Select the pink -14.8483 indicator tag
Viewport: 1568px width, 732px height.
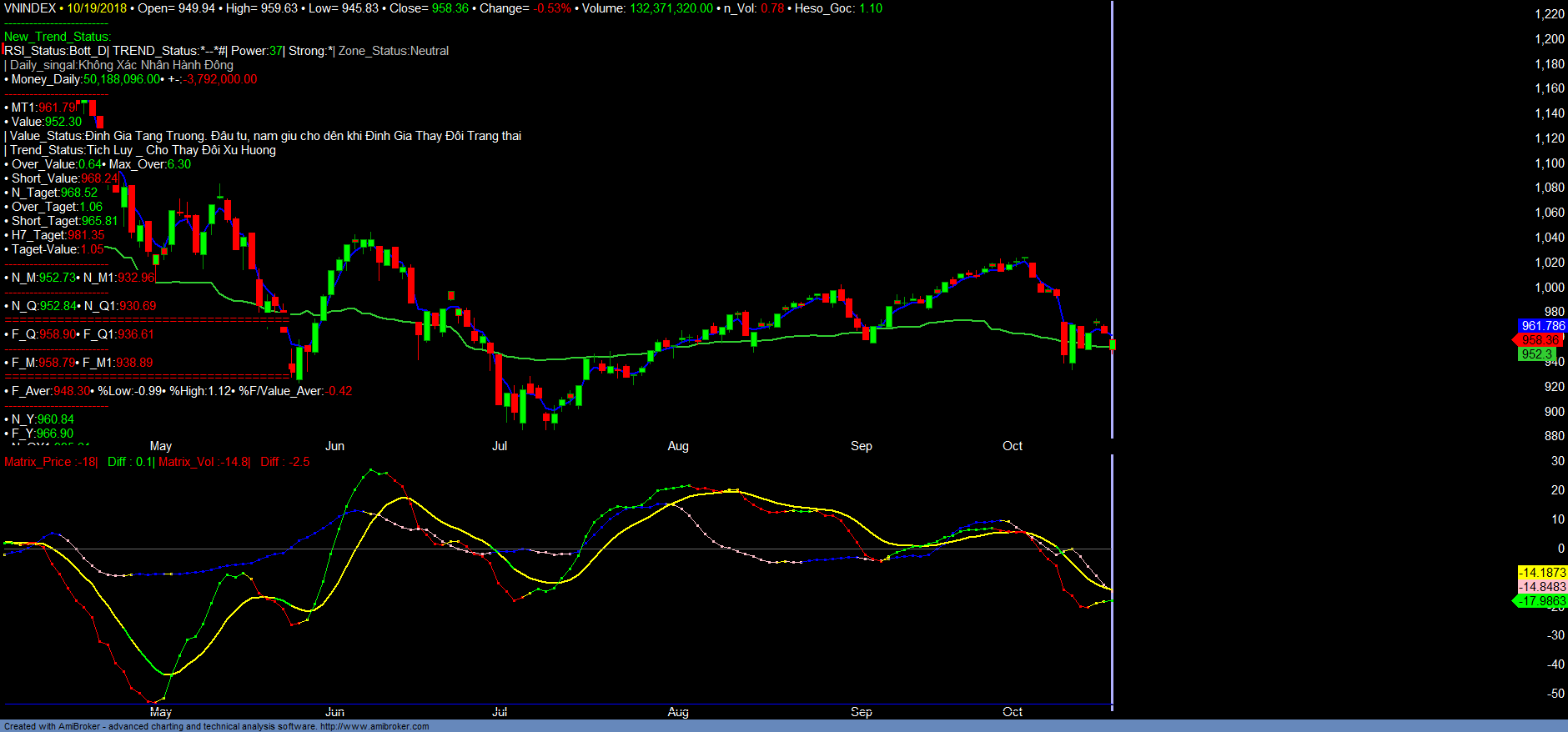(x=1541, y=587)
